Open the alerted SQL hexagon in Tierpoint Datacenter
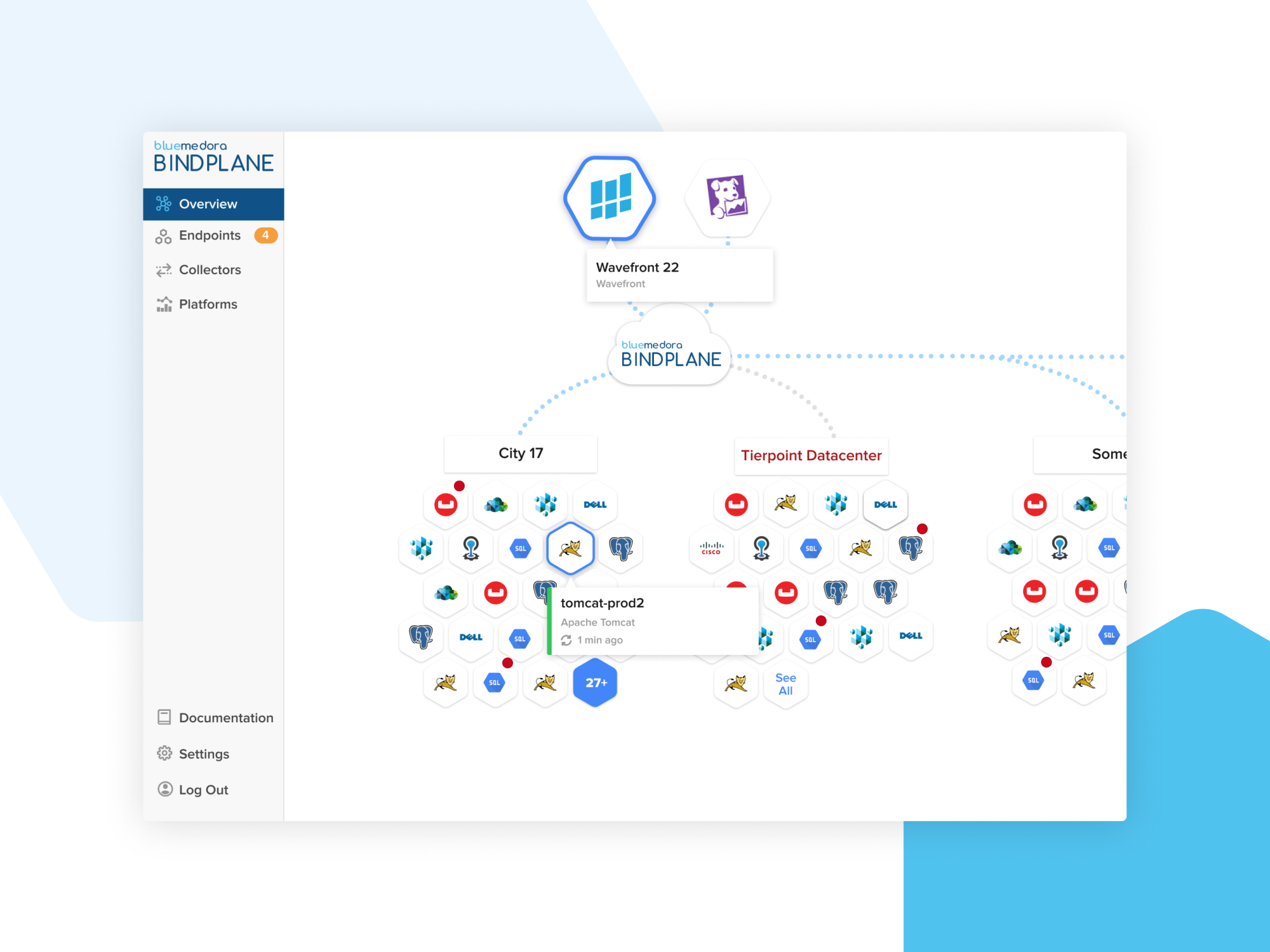 (810, 640)
